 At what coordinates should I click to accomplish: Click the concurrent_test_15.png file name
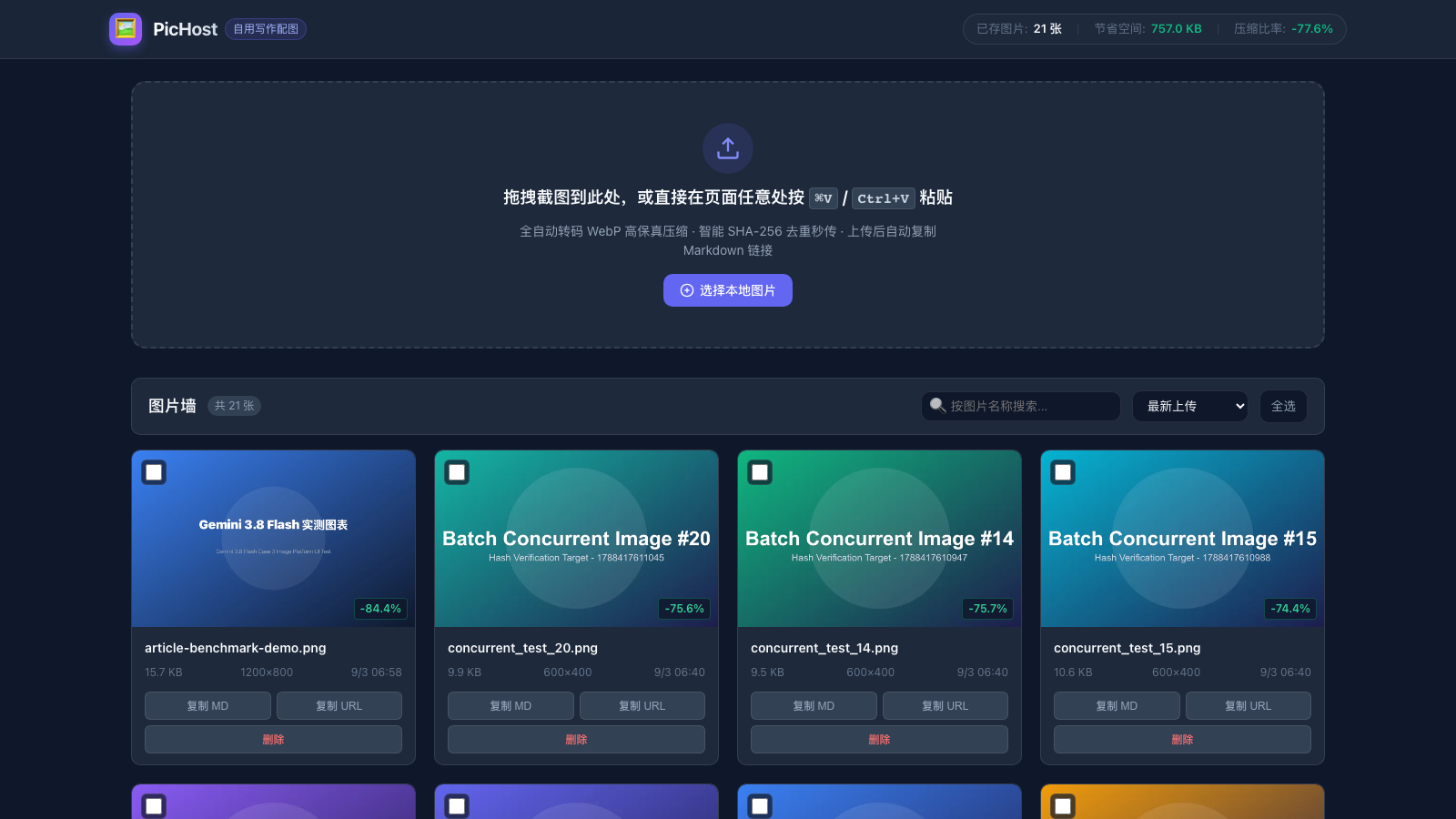point(1127,648)
